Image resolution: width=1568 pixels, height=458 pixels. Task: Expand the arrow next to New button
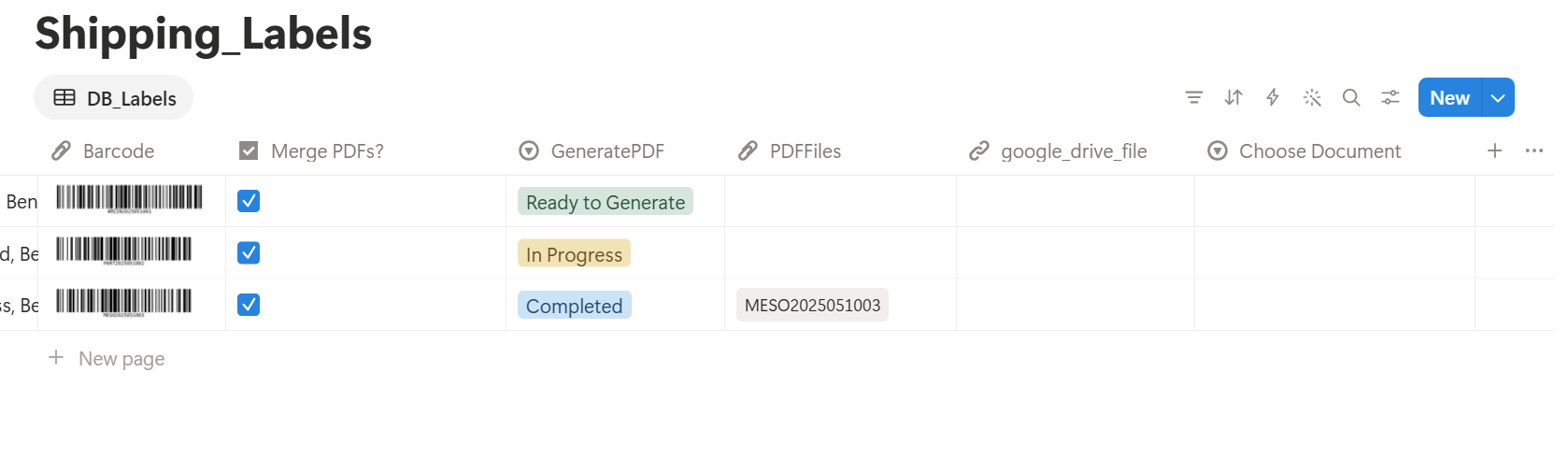pos(1498,97)
